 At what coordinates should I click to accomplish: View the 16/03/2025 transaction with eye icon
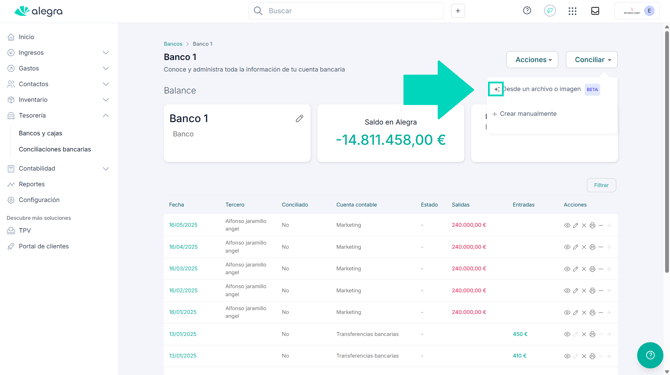click(567, 269)
